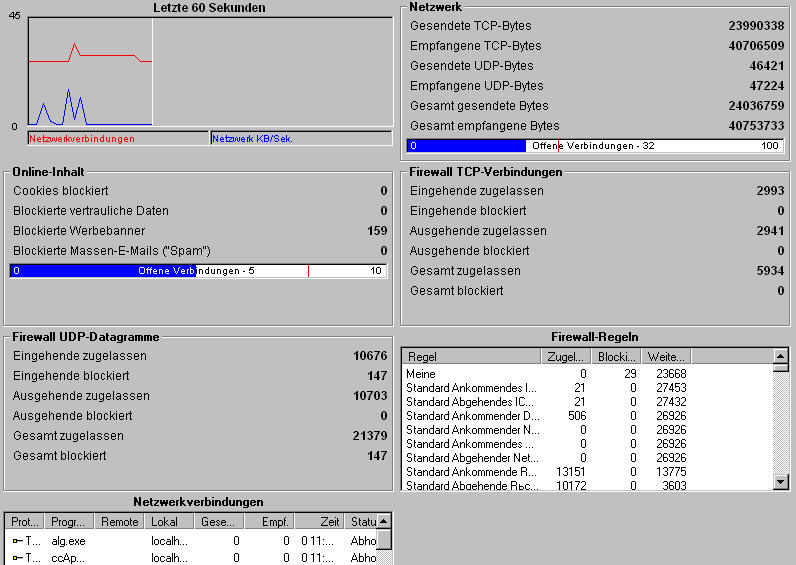Click the Gese... column header
Screen dimensions: 796x565
click(219, 521)
